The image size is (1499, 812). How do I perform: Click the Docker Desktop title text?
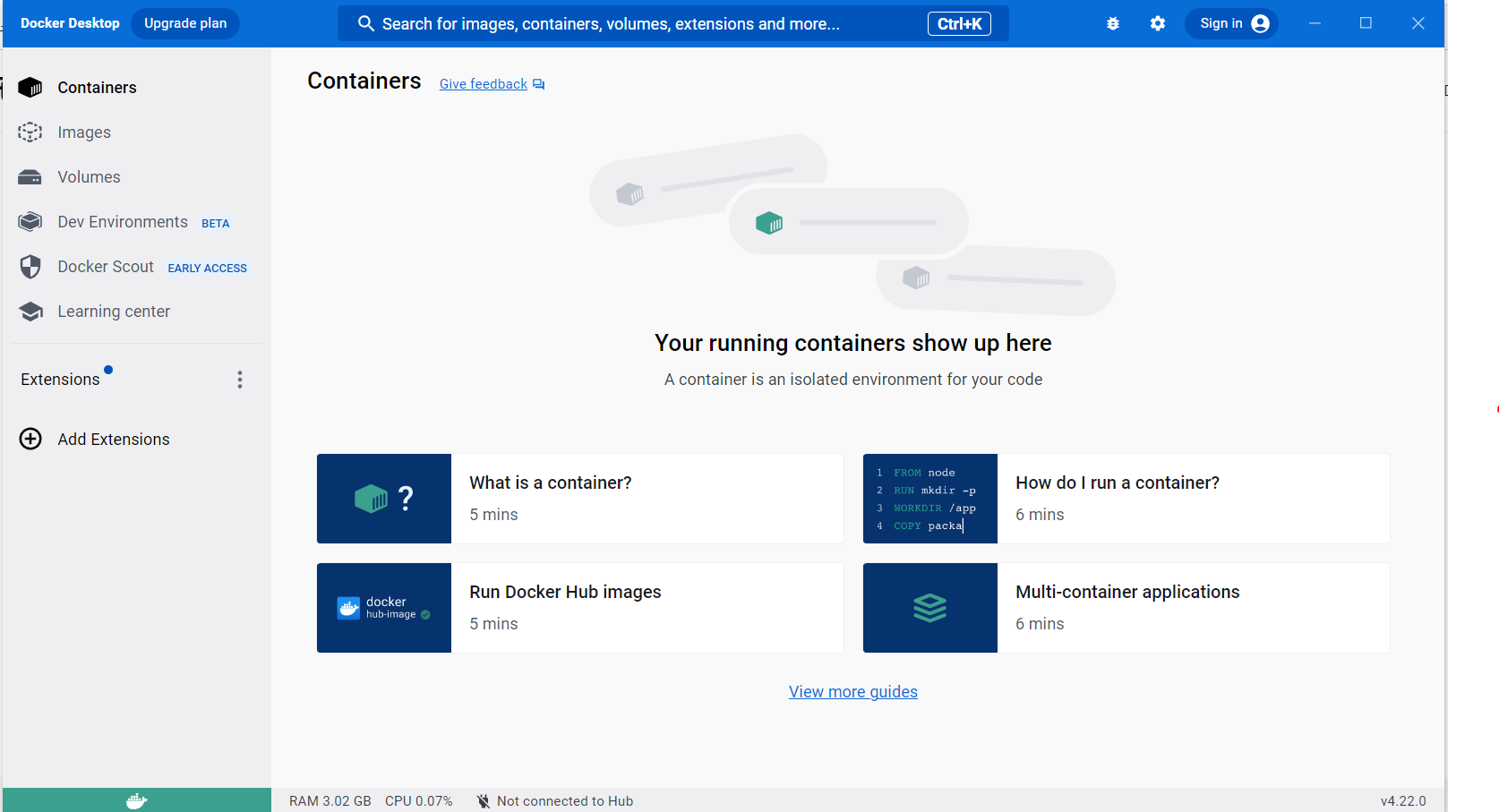(x=70, y=23)
